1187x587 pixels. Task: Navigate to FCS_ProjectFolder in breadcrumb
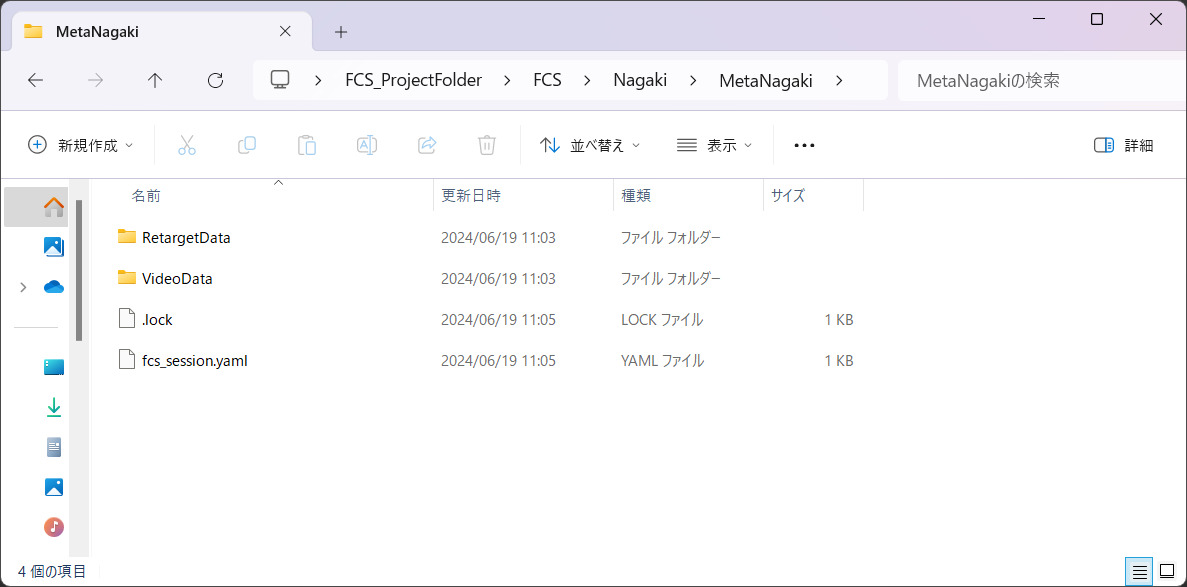(413, 80)
